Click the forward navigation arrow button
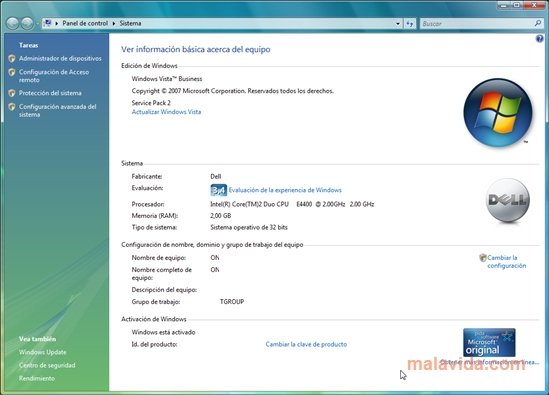Screen dimensions: 549x395 [x=27, y=23]
